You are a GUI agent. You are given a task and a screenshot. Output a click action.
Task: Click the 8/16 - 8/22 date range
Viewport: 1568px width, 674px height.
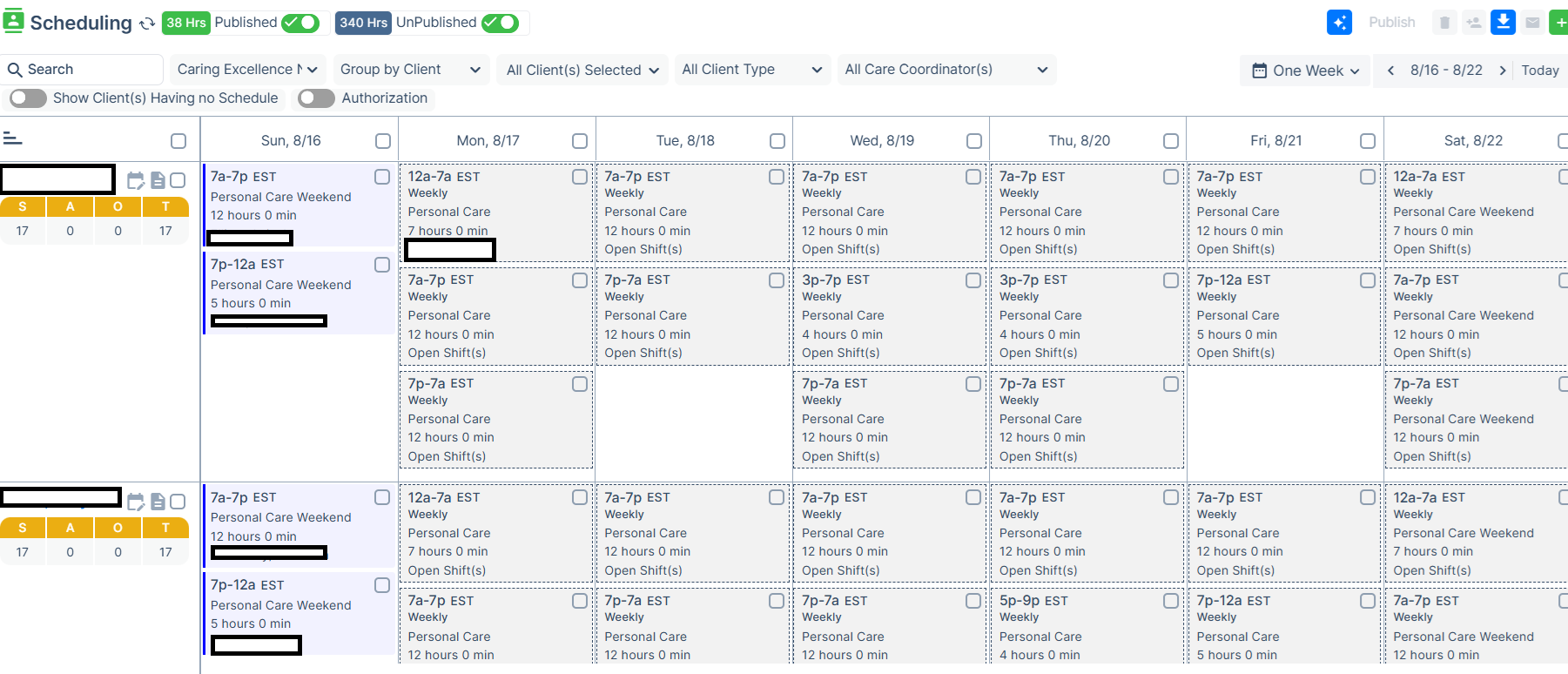click(x=1446, y=71)
